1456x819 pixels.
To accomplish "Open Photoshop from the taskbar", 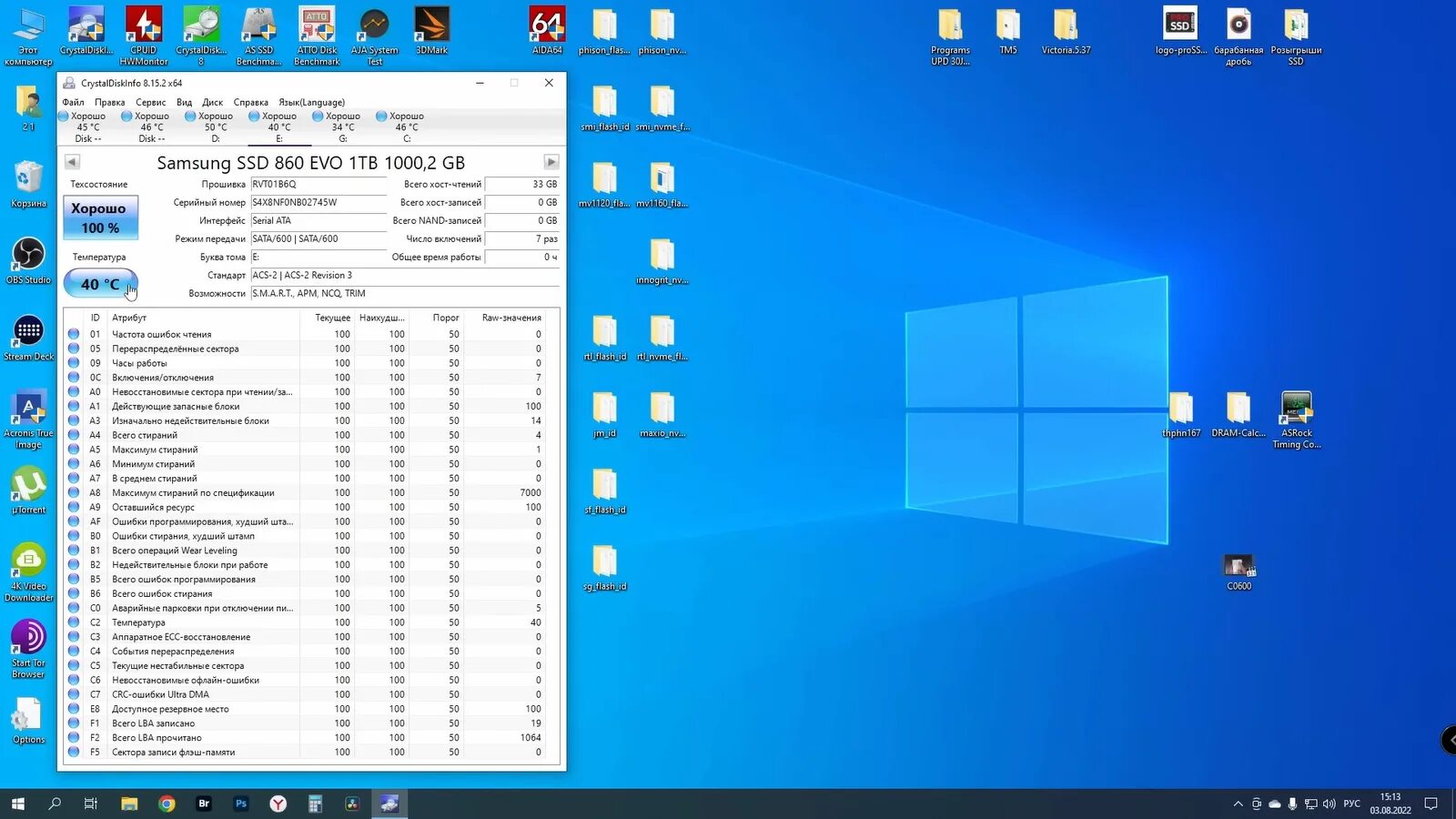I will pos(241,804).
